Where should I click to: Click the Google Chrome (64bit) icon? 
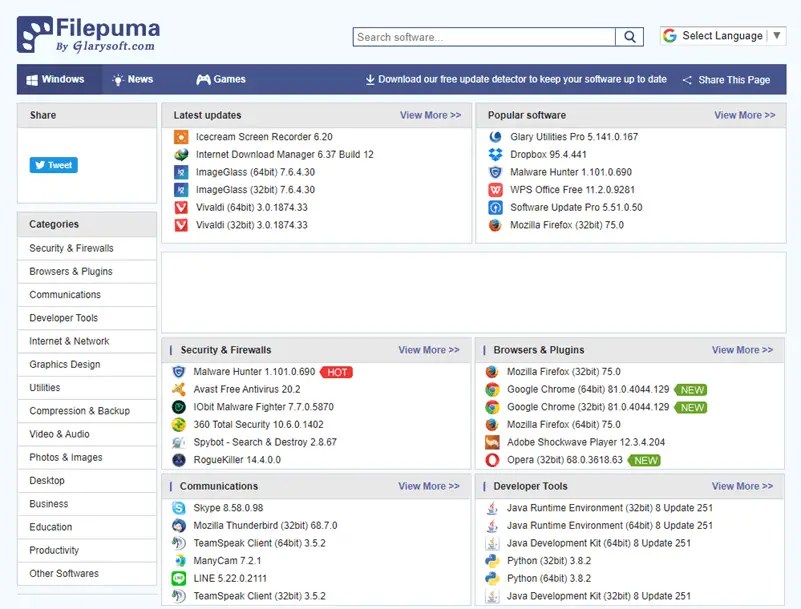point(492,389)
